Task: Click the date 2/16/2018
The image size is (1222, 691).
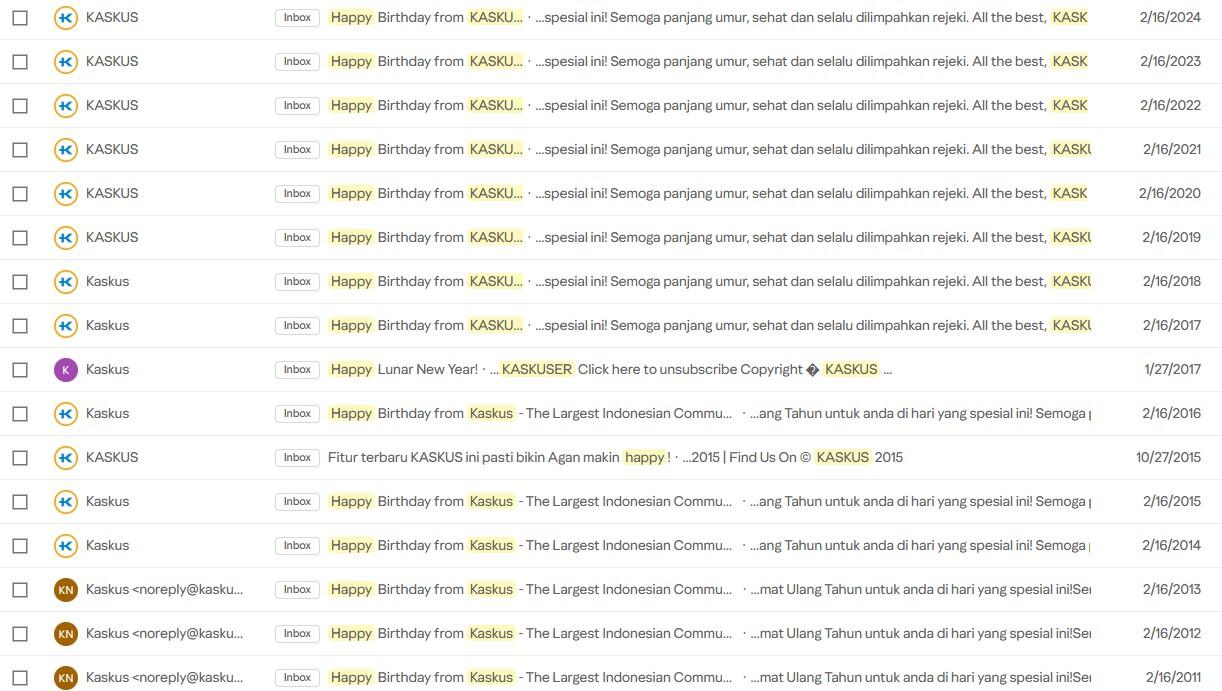Action: (x=1170, y=281)
